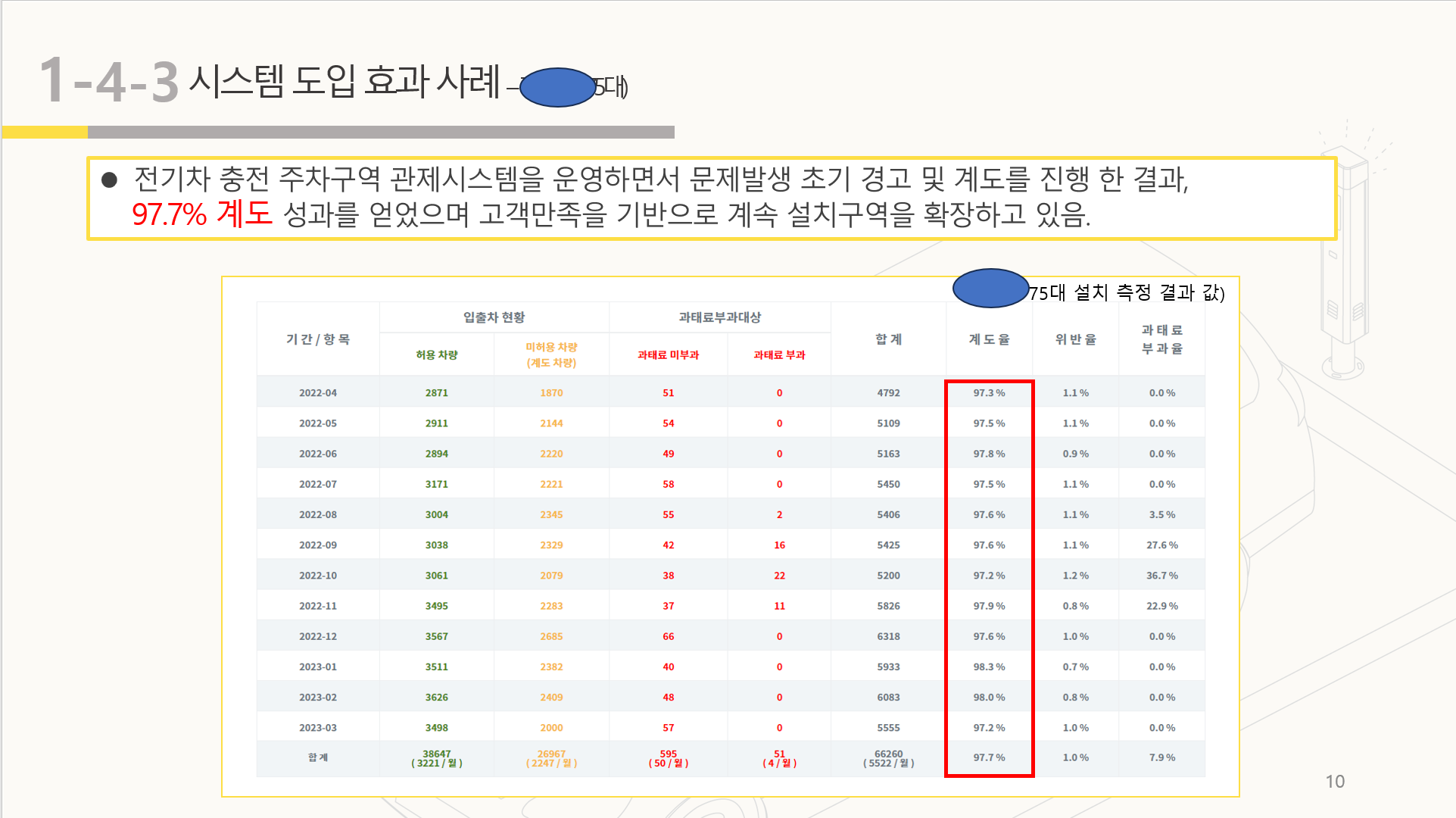Screen dimensions: 1456x818
Task: Click the guidance rate '97.3 %'
Action: 989,393
